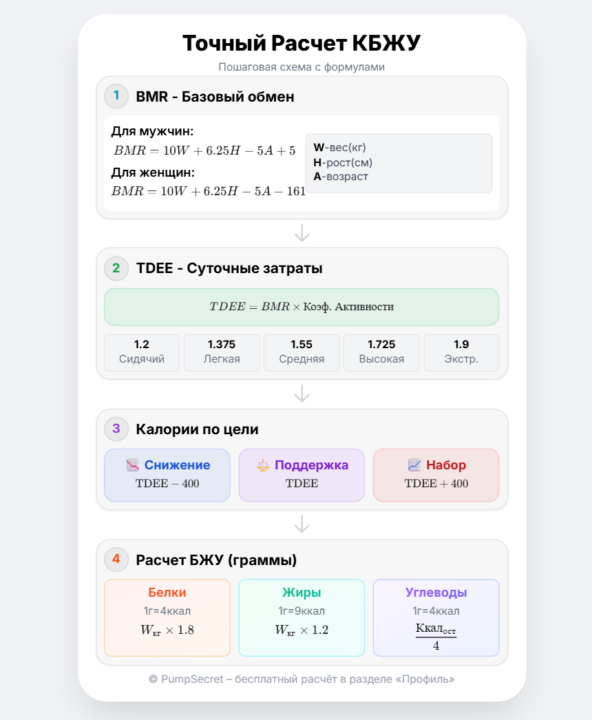The image size is (592, 720).
Task: Click the down arrow below BMR section
Action: [x=302, y=233]
